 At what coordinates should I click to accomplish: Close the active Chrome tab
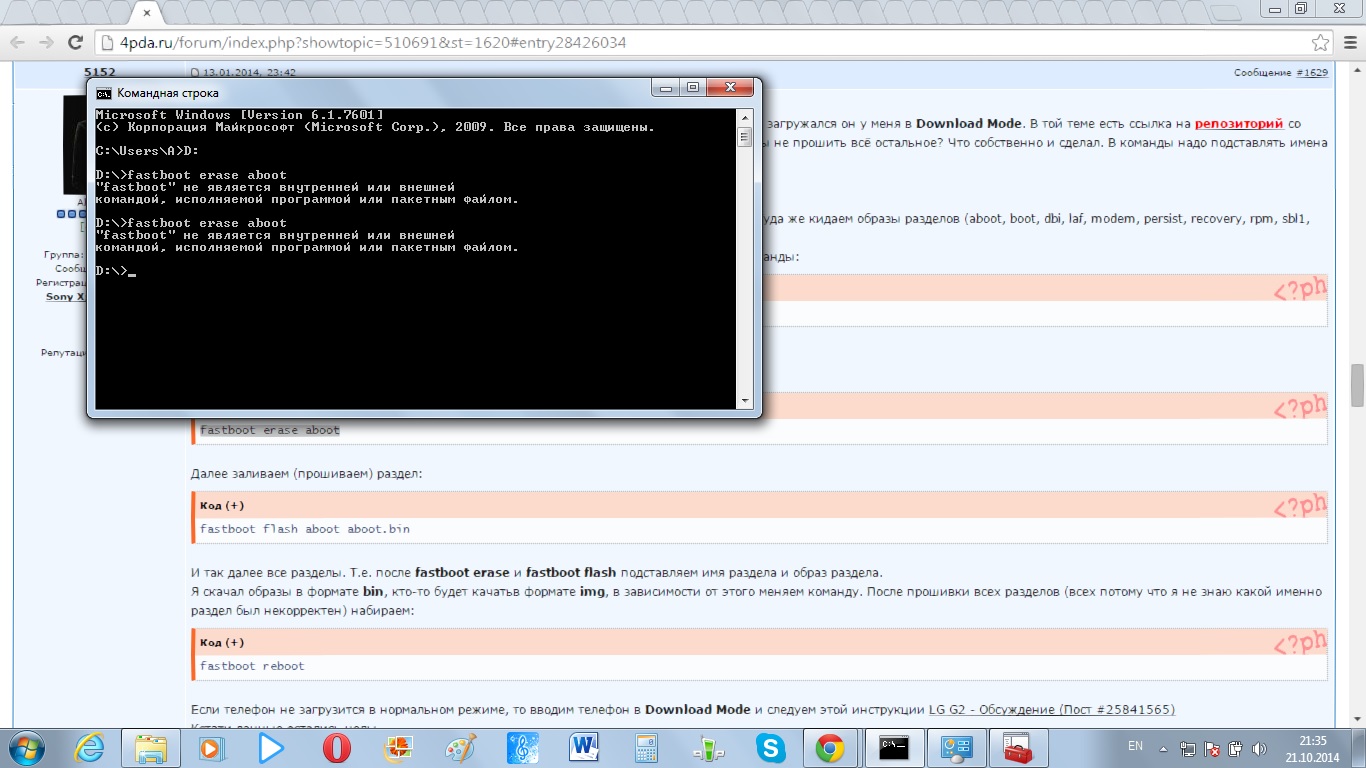147,13
